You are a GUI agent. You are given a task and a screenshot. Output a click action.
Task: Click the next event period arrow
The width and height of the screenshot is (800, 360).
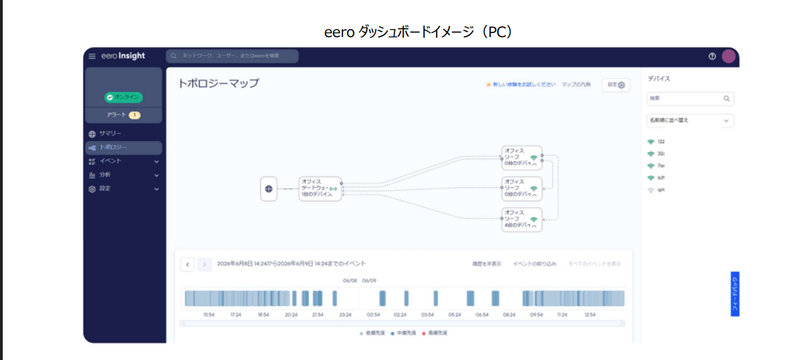coord(205,264)
